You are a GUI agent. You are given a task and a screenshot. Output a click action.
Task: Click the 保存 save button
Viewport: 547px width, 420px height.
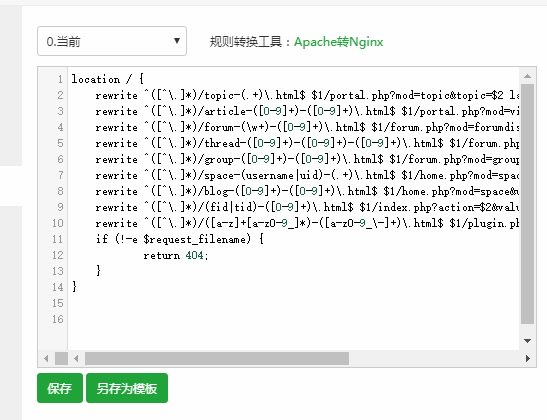point(60,388)
